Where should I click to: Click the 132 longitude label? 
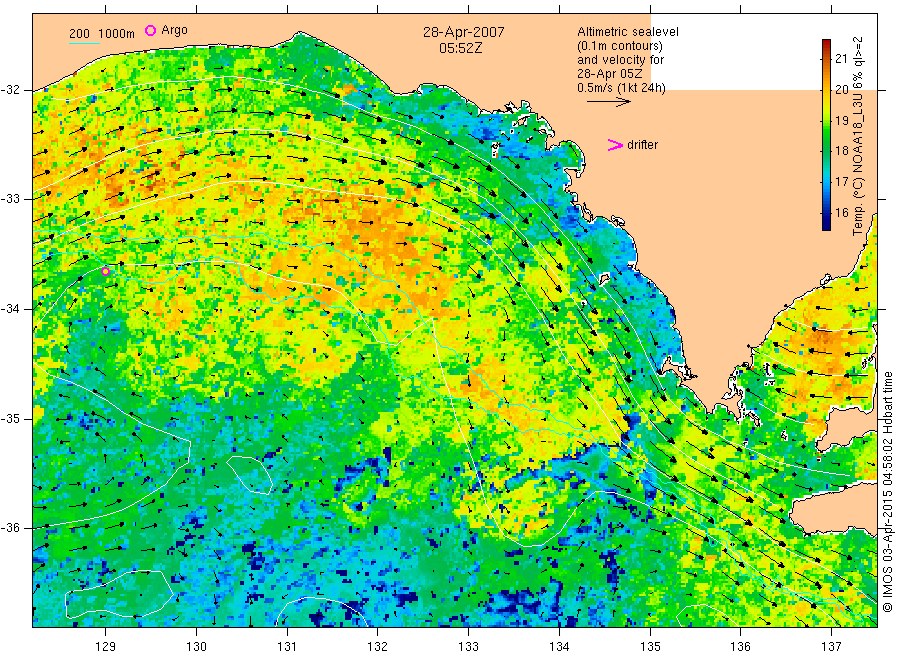[378, 647]
